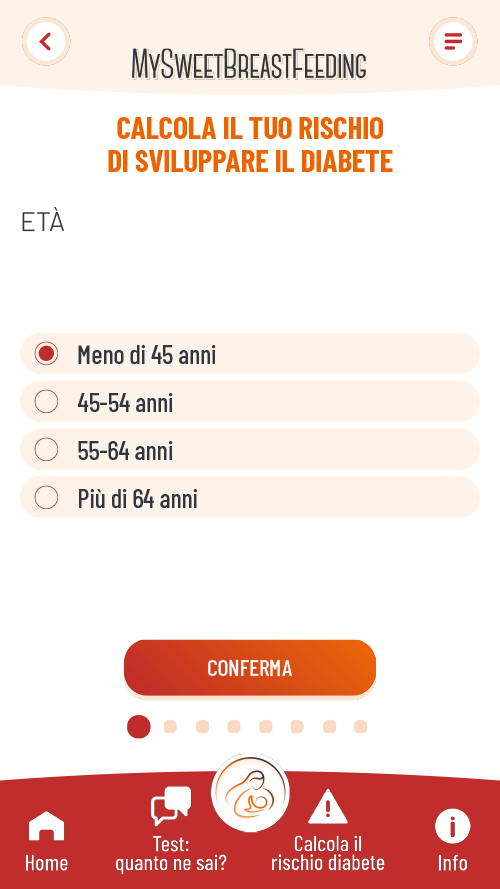
Task: Tap the Home house icon
Action: 46,826
